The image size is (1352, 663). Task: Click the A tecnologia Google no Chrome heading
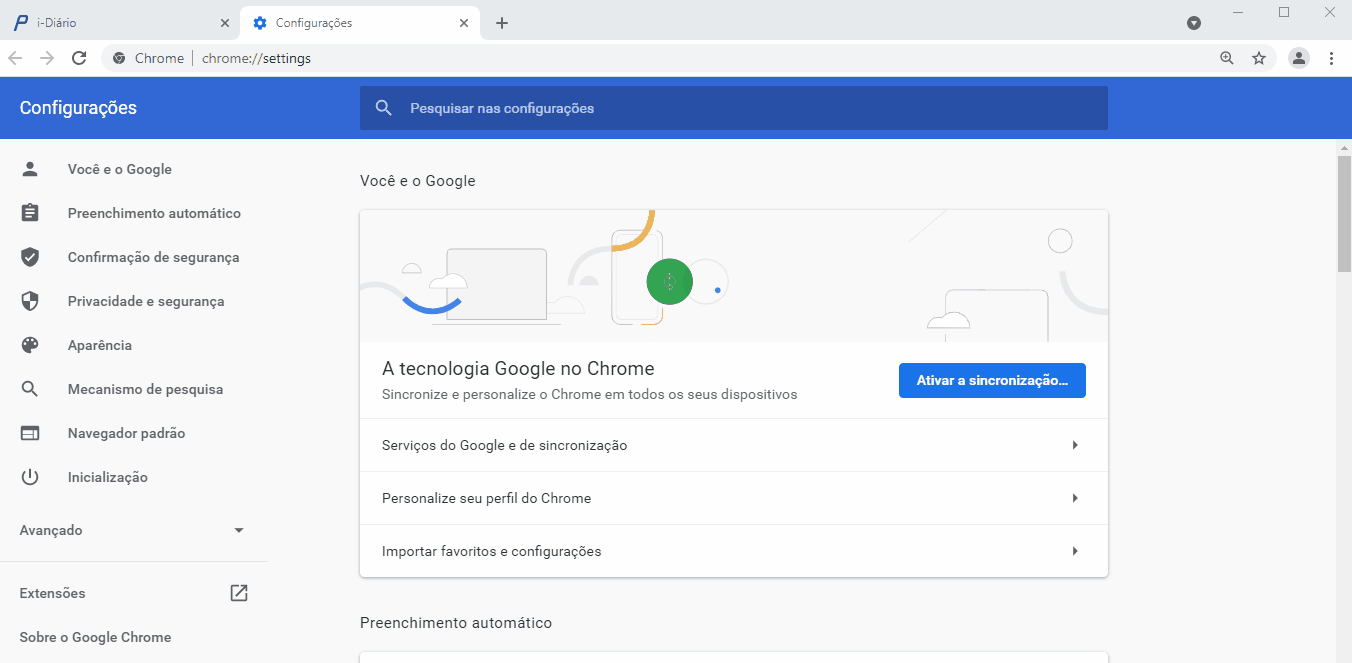click(x=518, y=369)
